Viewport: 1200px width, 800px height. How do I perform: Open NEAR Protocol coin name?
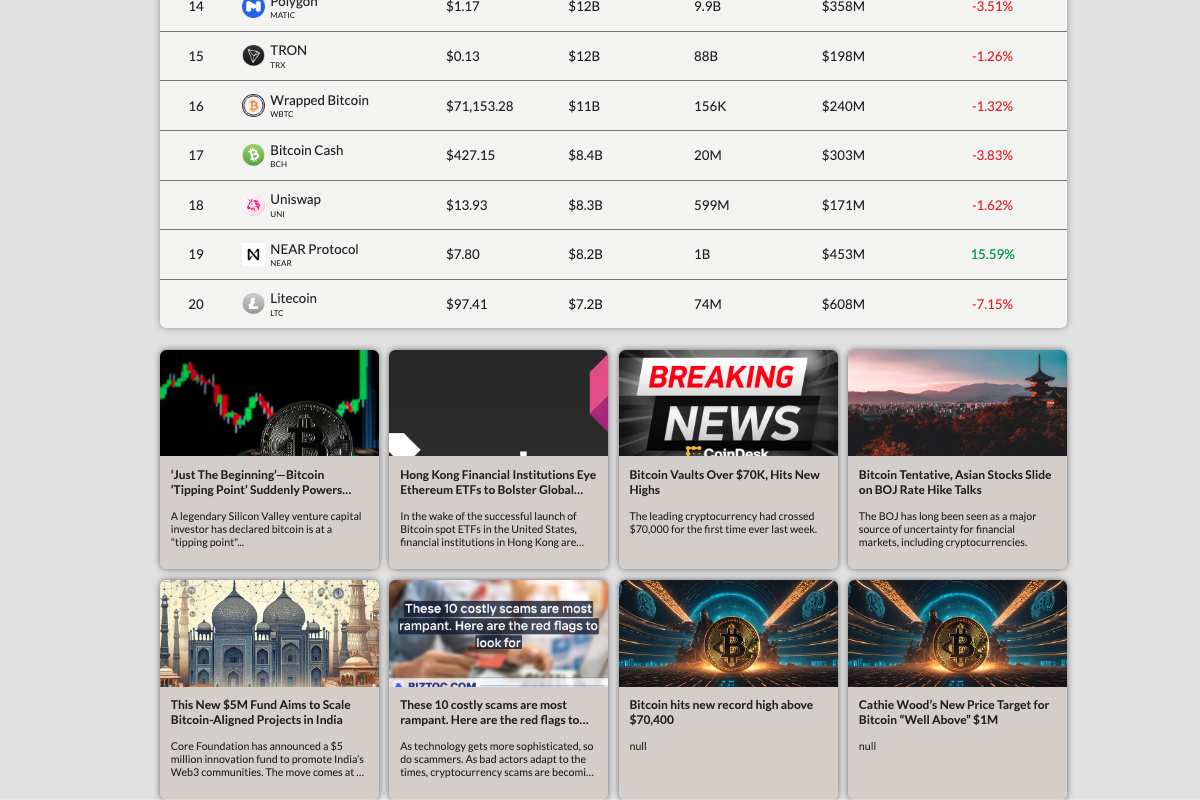pyautogui.click(x=314, y=249)
